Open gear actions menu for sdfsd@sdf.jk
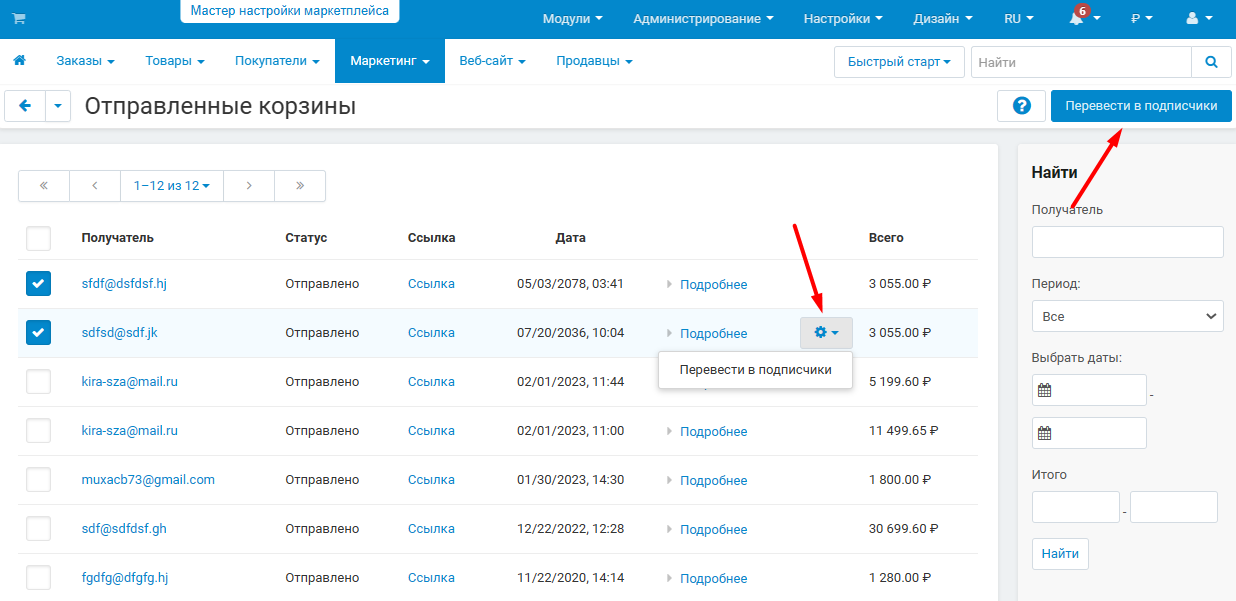Image resolution: width=1236 pixels, height=601 pixels. pyautogui.click(x=826, y=333)
